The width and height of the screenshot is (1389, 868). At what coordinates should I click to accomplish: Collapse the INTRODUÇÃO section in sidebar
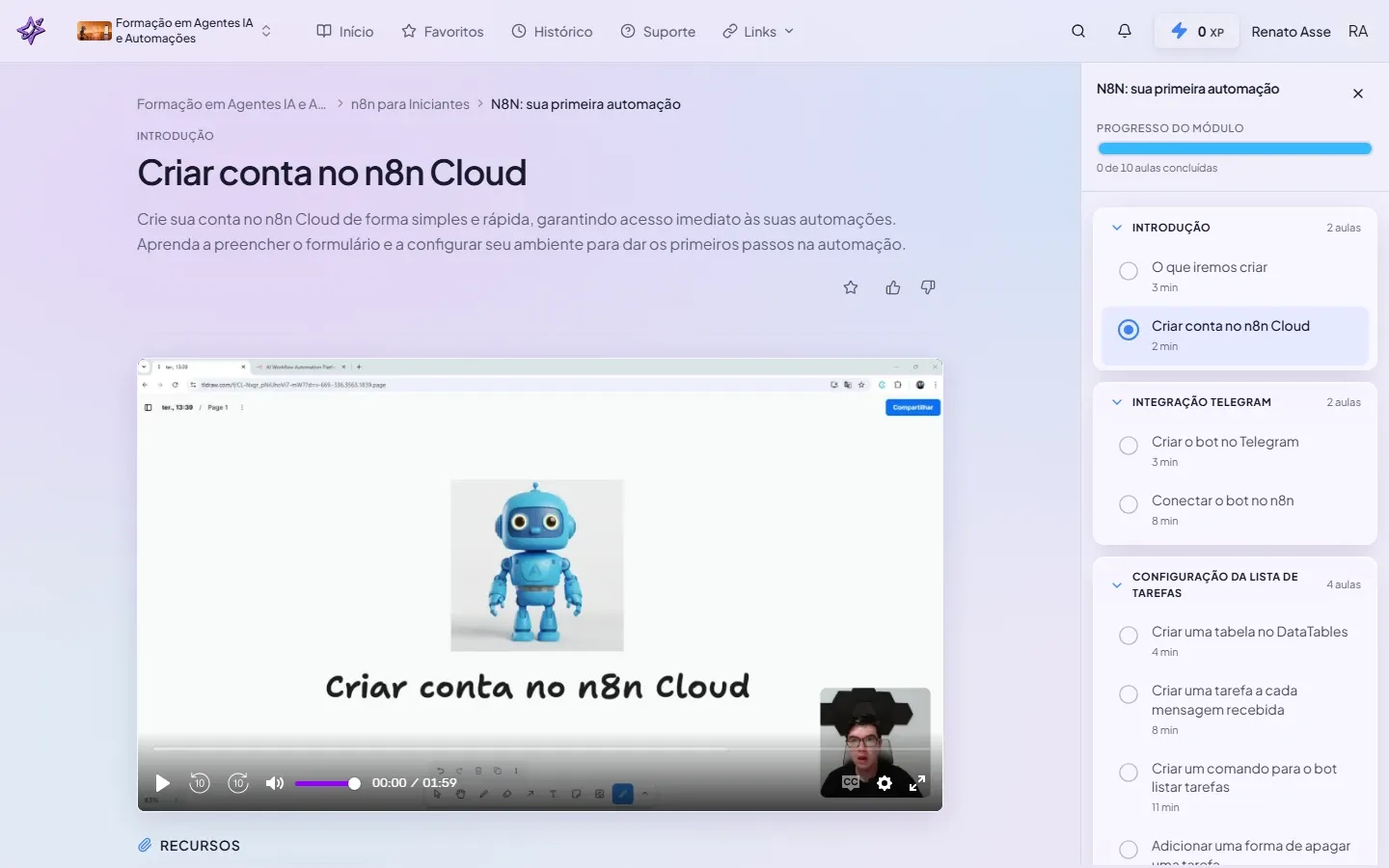[1117, 228]
